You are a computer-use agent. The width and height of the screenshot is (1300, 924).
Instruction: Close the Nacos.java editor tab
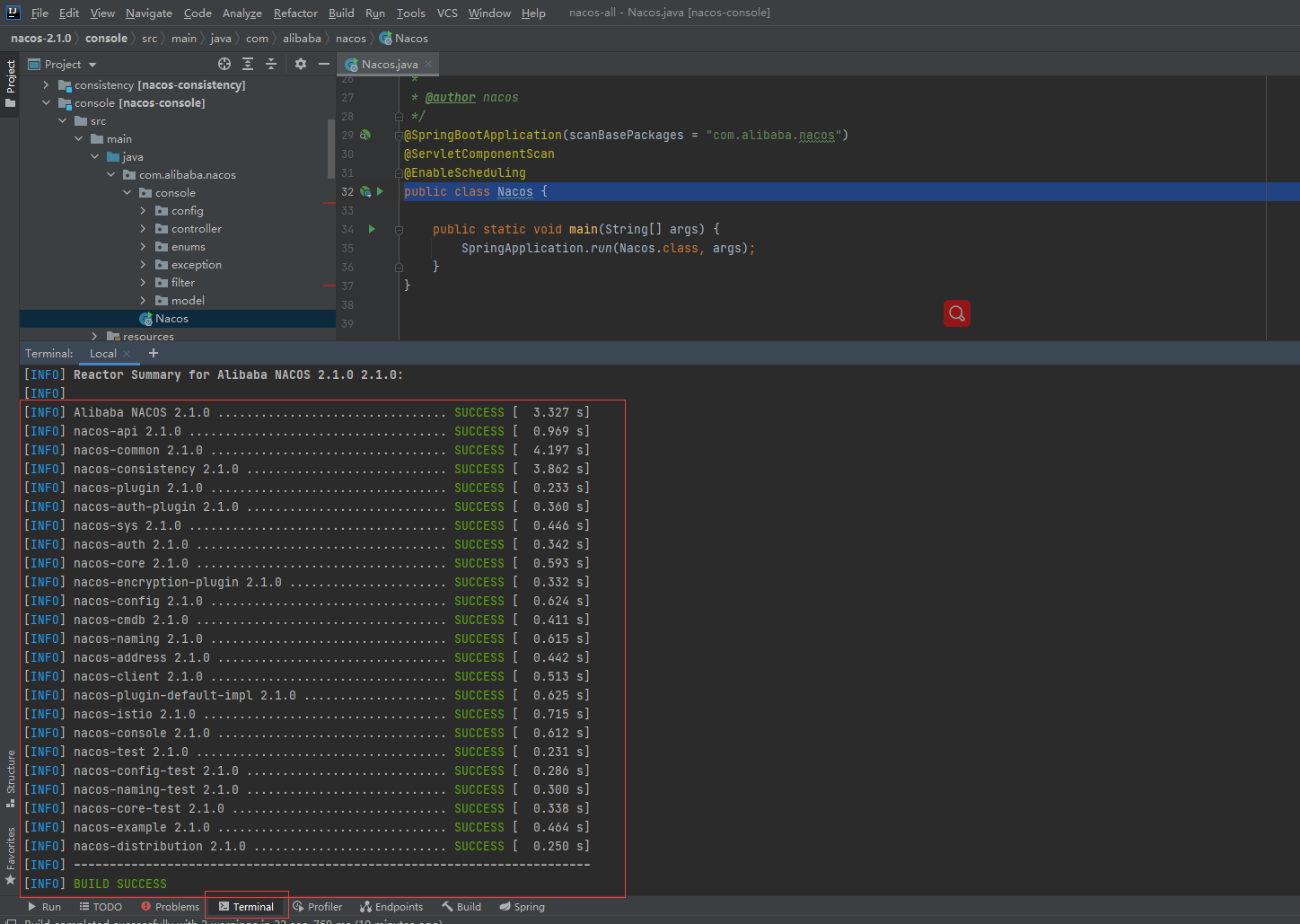[x=428, y=64]
